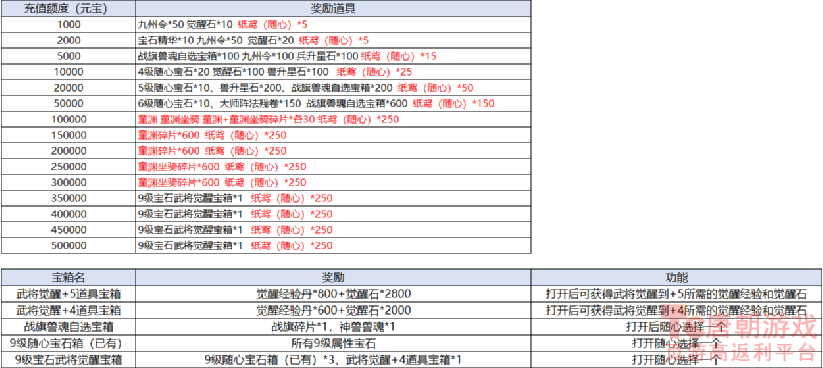Click the 100000 recharge tier cell
Viewport: 823px width, 368px height.
tap(68, 119)
